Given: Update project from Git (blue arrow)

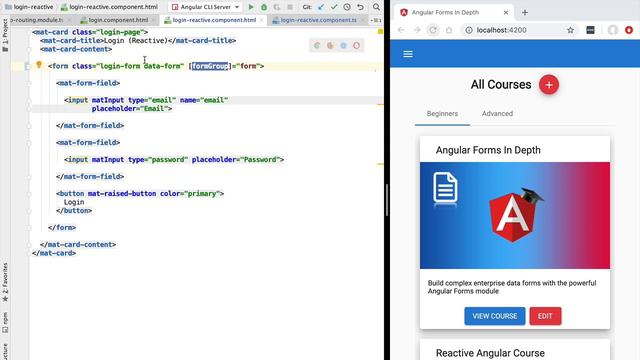Looking at the screenshot, I should (321, 7).
